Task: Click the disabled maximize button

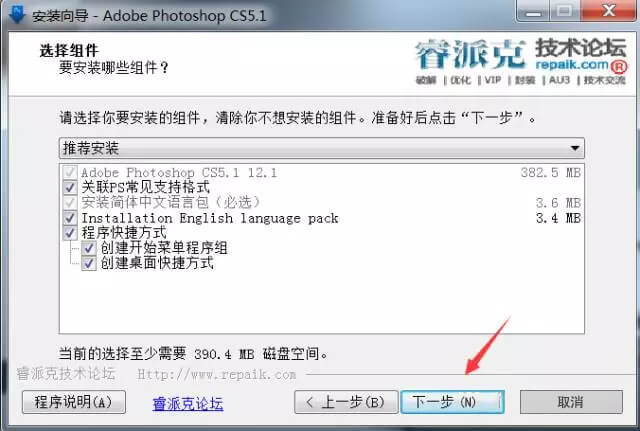Action: coord(564,11)
